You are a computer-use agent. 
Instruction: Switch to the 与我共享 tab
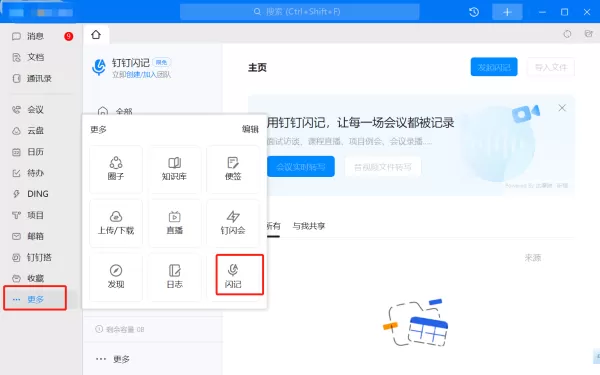coord(308,226)
